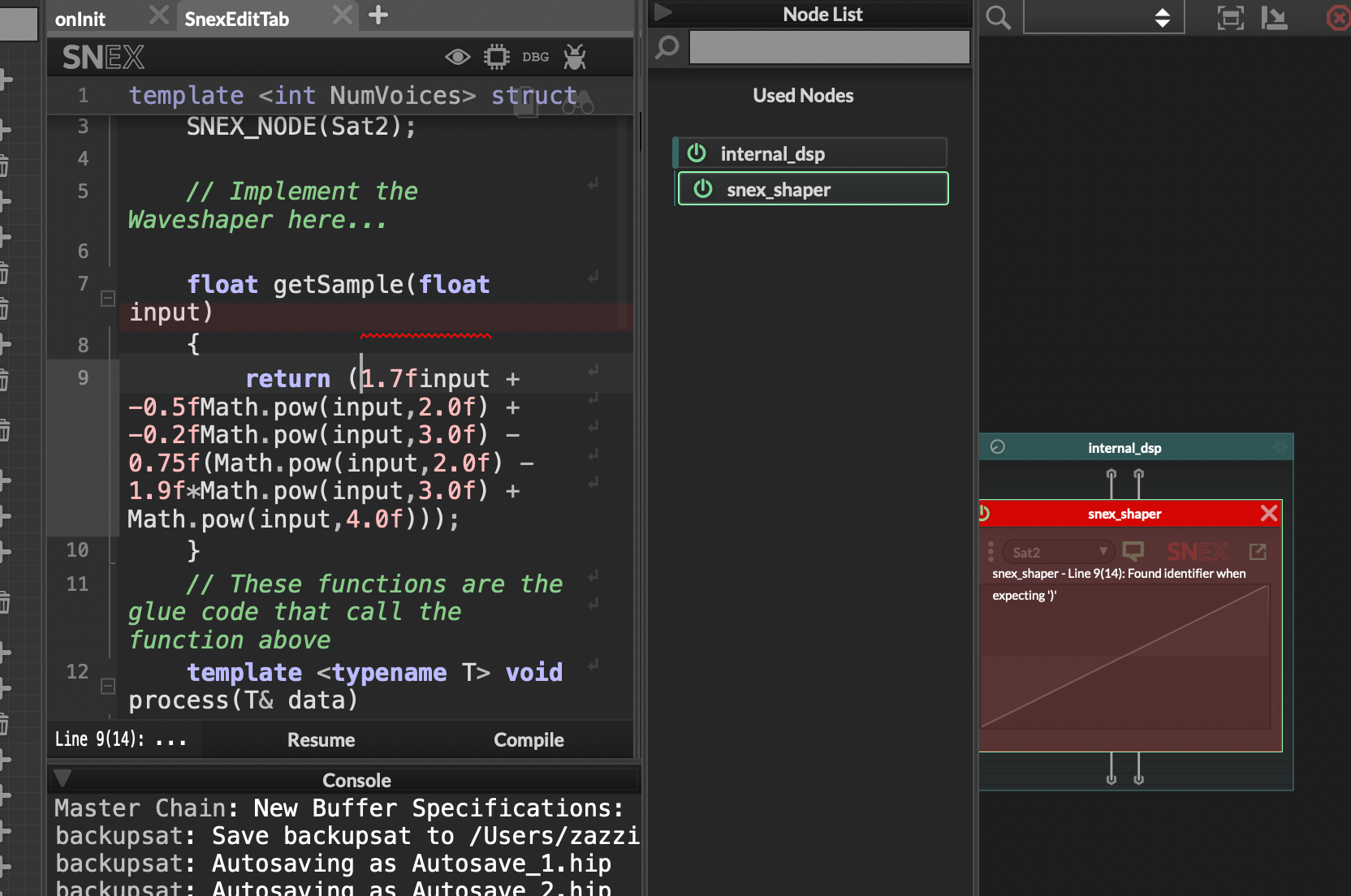Screen dimensions: 1351x896
Task: Click the right input connector of snex_shaper
Action: click(1139, 474)
